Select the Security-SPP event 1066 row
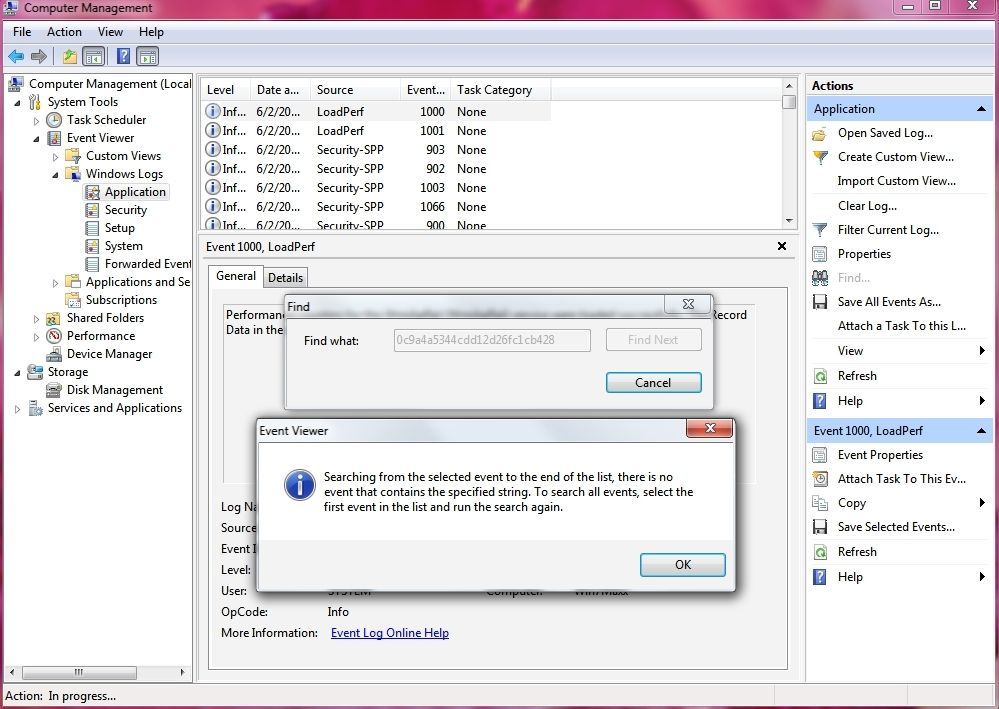The height and width of the screenshot is (709, 999). point(376,207)
